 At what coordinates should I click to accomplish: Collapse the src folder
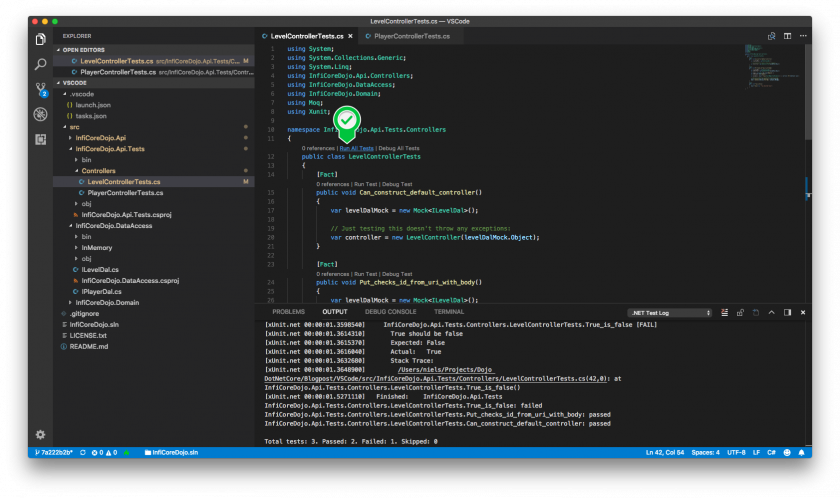(153, 127)
